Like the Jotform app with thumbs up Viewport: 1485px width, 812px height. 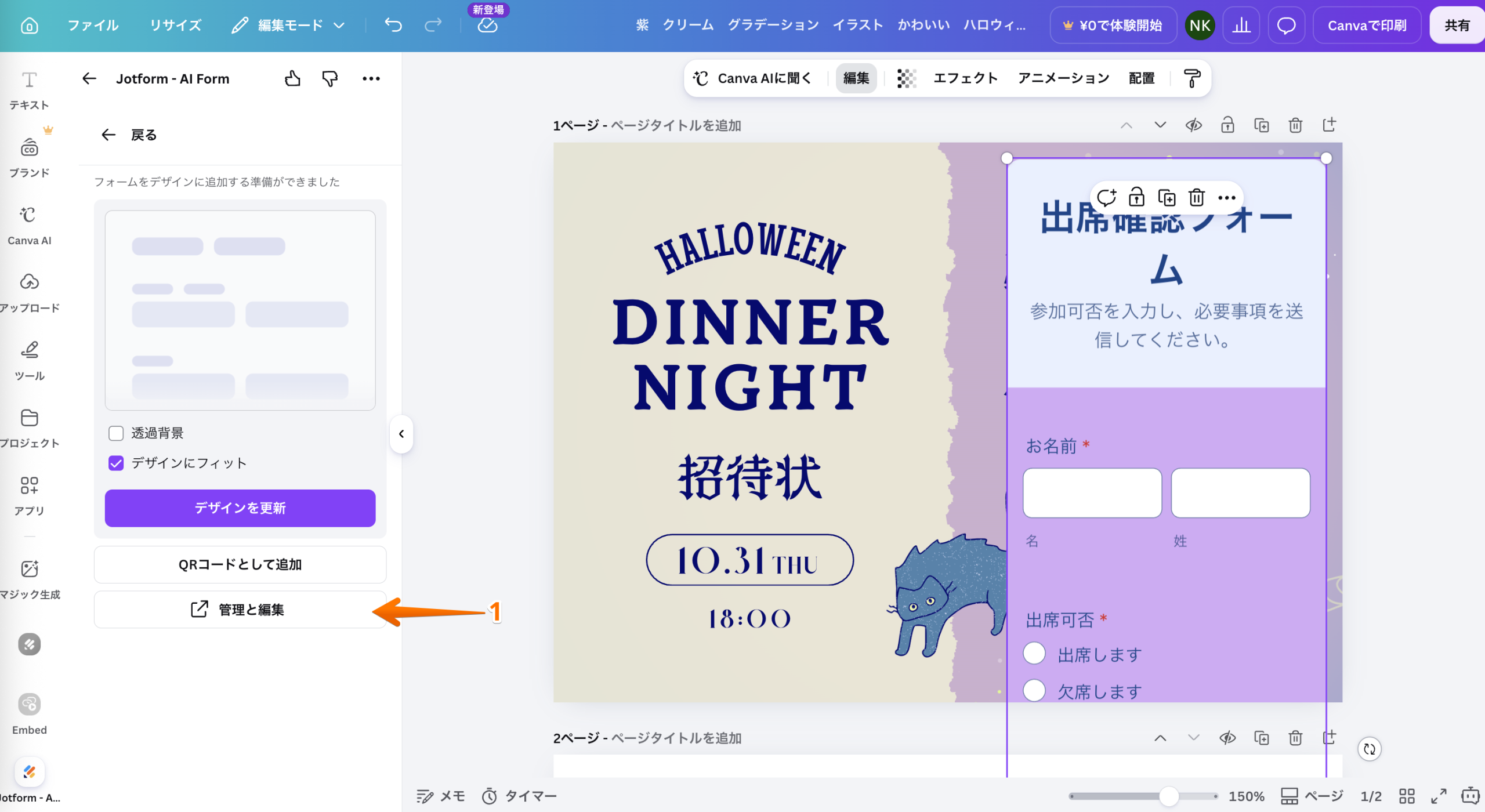coord(292,78)
